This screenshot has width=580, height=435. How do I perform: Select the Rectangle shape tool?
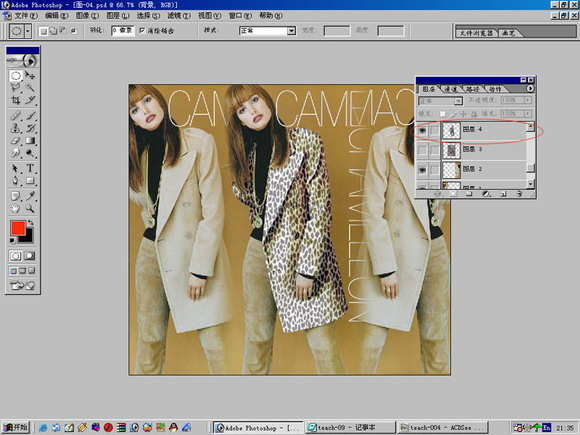30,181
